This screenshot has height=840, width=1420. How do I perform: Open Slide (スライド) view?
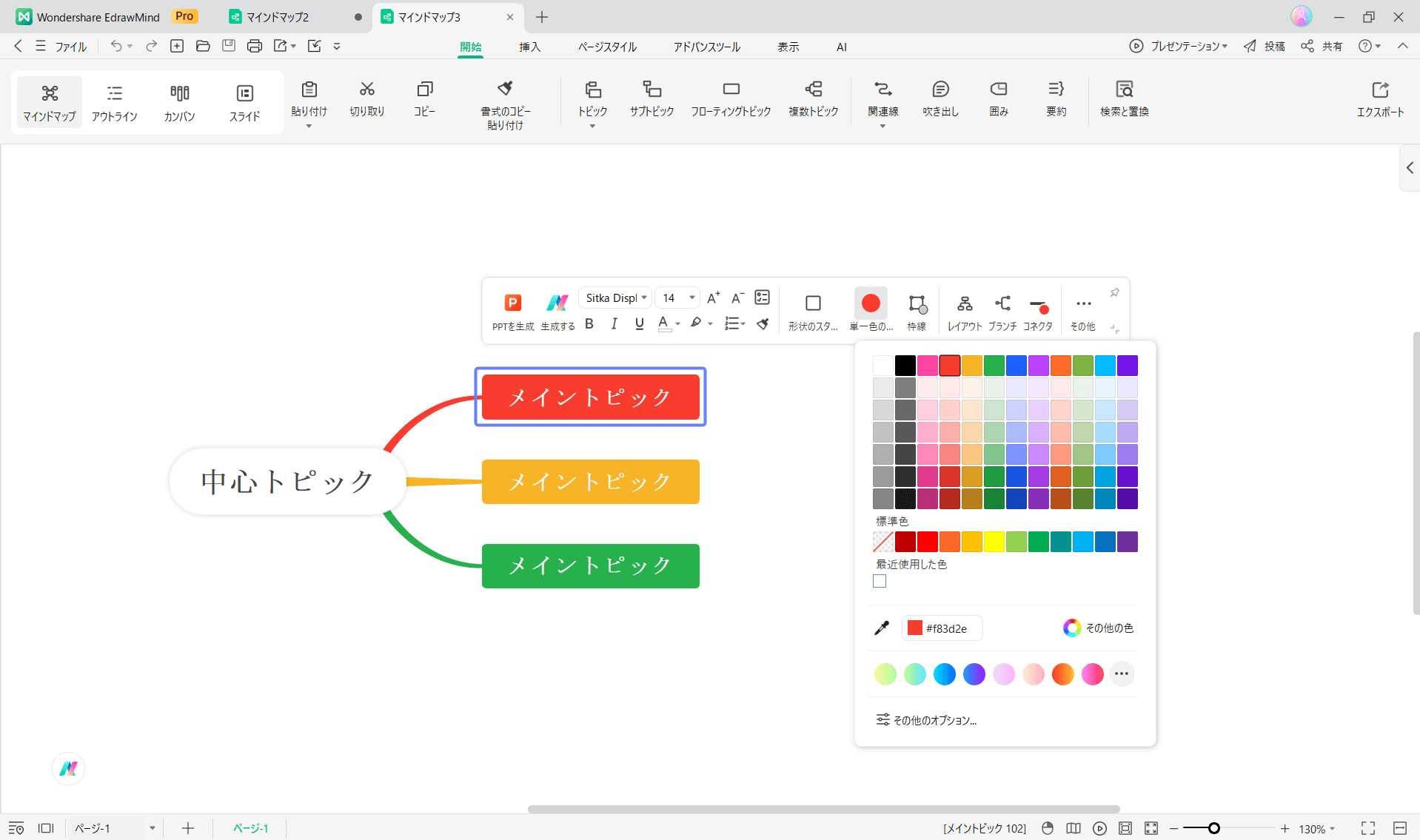[x=244, y=102]
